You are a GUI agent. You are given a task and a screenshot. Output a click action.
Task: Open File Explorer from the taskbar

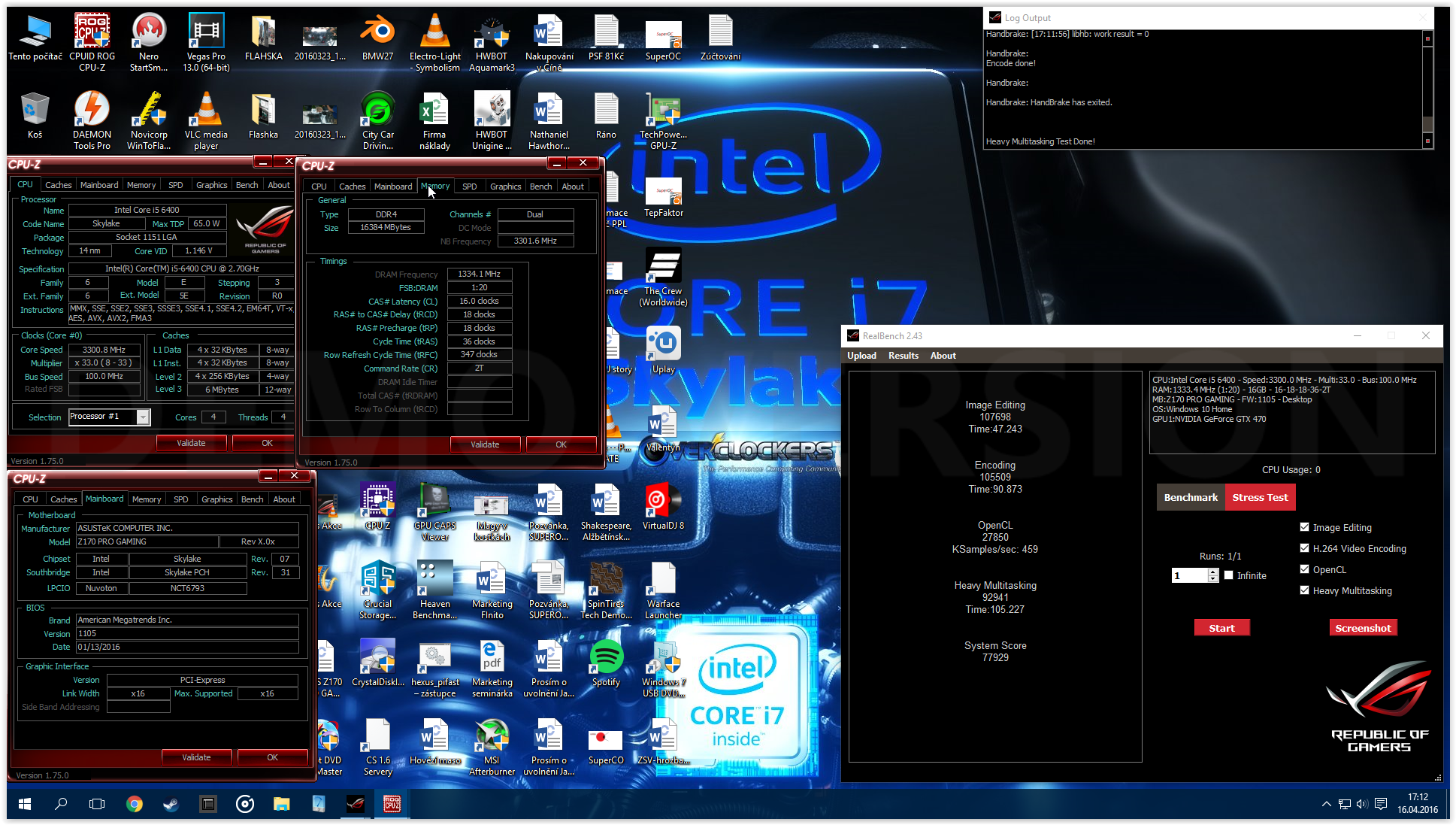point(282,804)
